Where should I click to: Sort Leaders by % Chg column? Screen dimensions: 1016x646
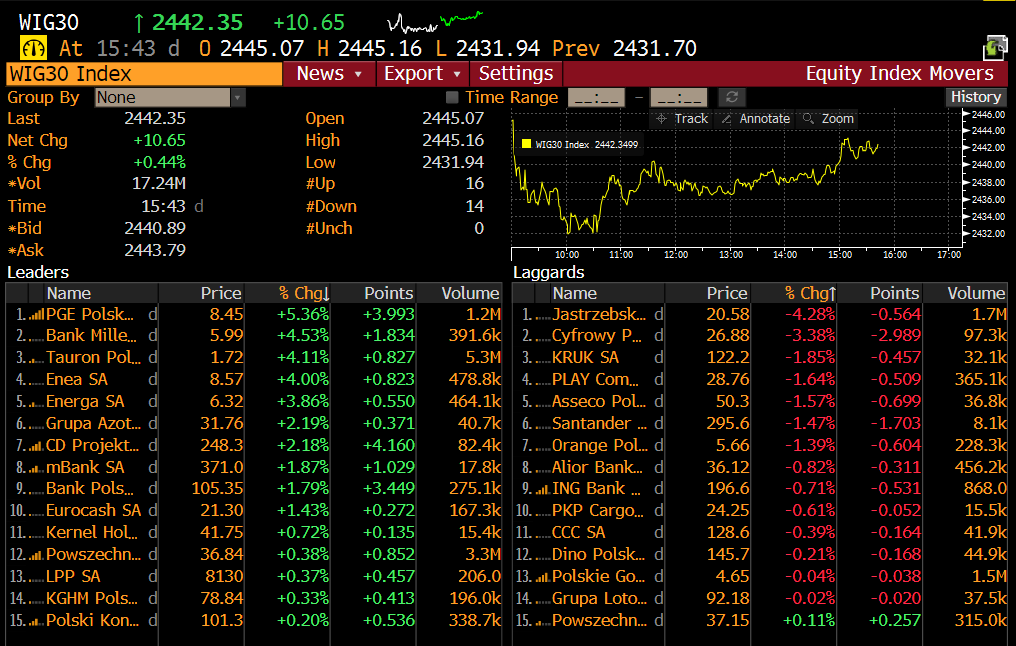[303, 293]
